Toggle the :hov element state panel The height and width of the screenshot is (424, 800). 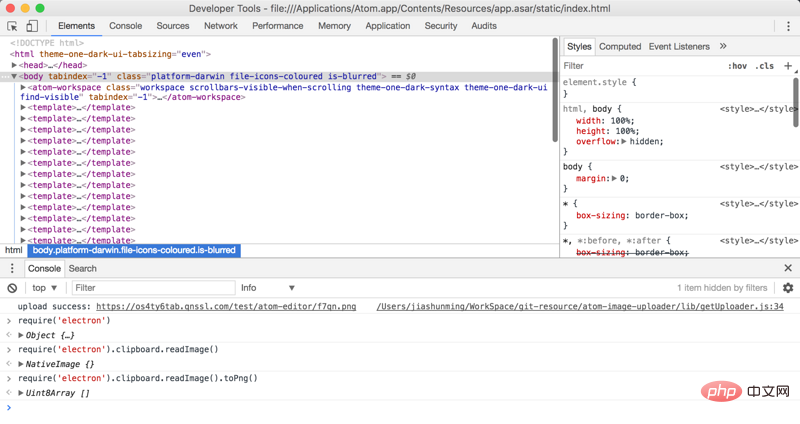click(x=737, y=66)
